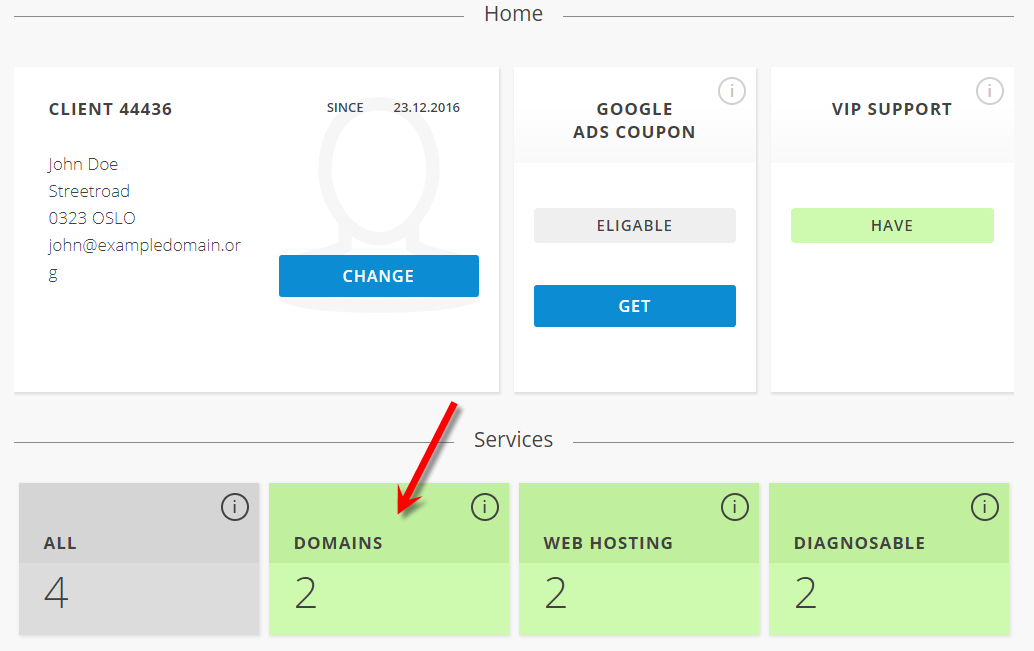Open the DIAGNOSABLE services tile
This screenshot has height=651, width=1034.
click(889, 559)
